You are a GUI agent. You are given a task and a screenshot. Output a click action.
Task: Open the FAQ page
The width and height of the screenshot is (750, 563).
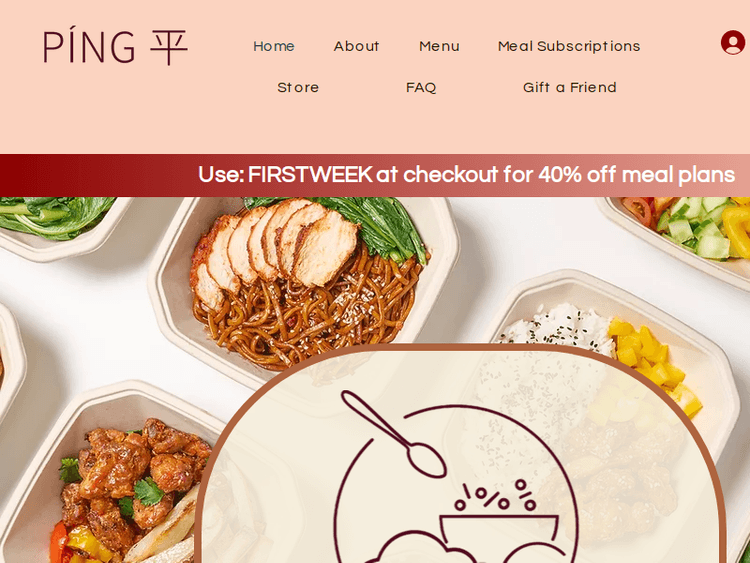pyautogui.click(x=421, y=88)
